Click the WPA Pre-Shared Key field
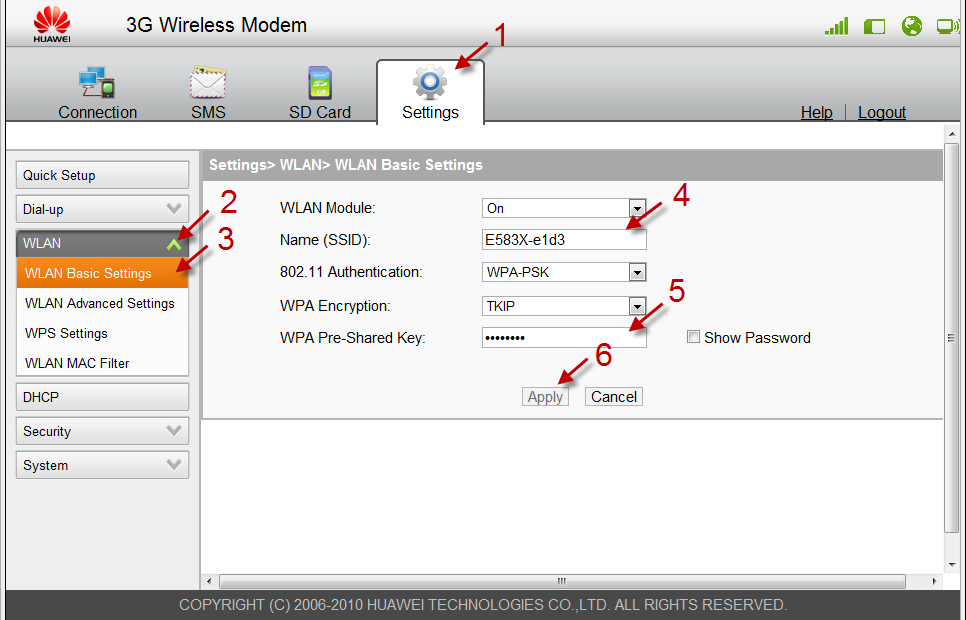Screen dimensions: 966x620 (564, 338)
